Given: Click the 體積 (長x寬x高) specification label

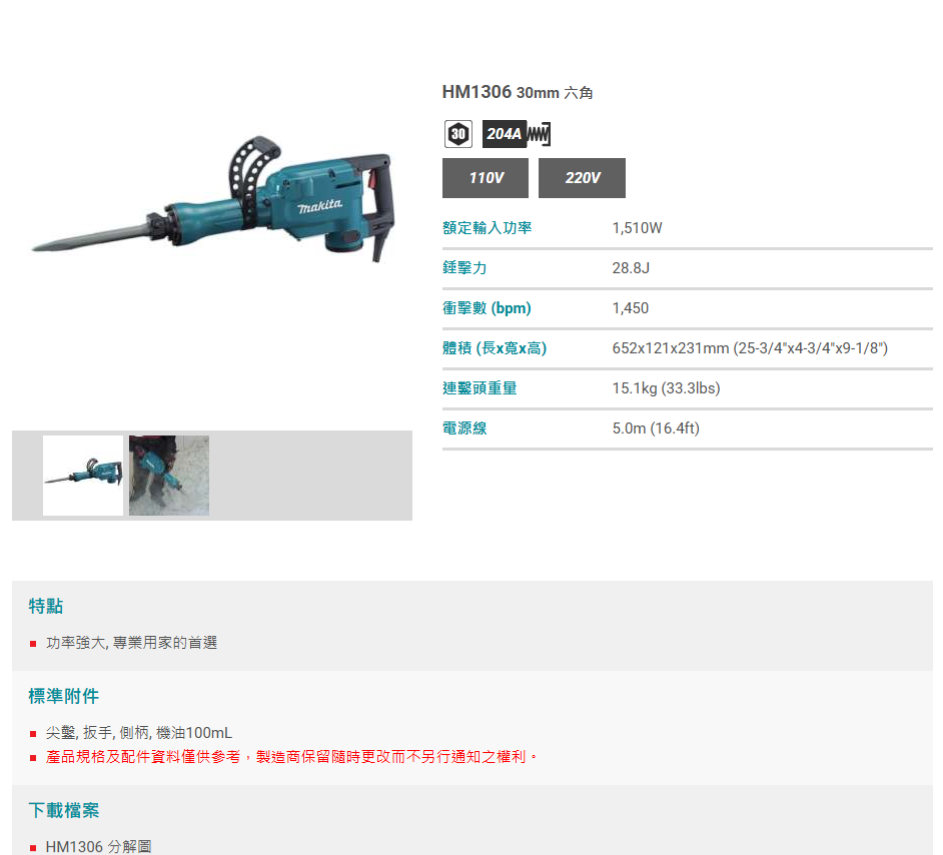Looking at the screenshot, I should [x=494, y=348].
